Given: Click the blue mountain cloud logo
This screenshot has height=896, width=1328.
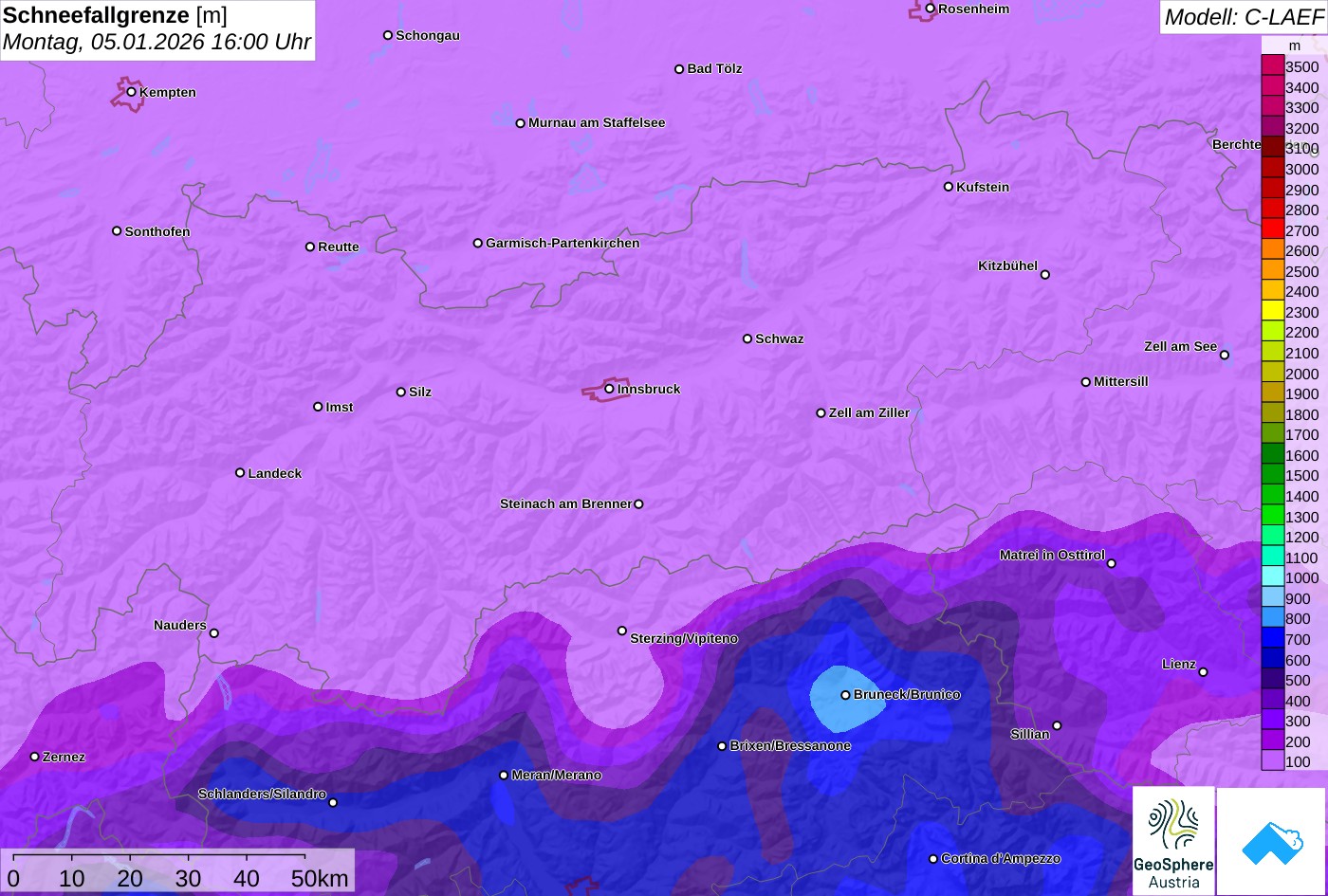Looking at the screenshot, I should pos(1271,841).
